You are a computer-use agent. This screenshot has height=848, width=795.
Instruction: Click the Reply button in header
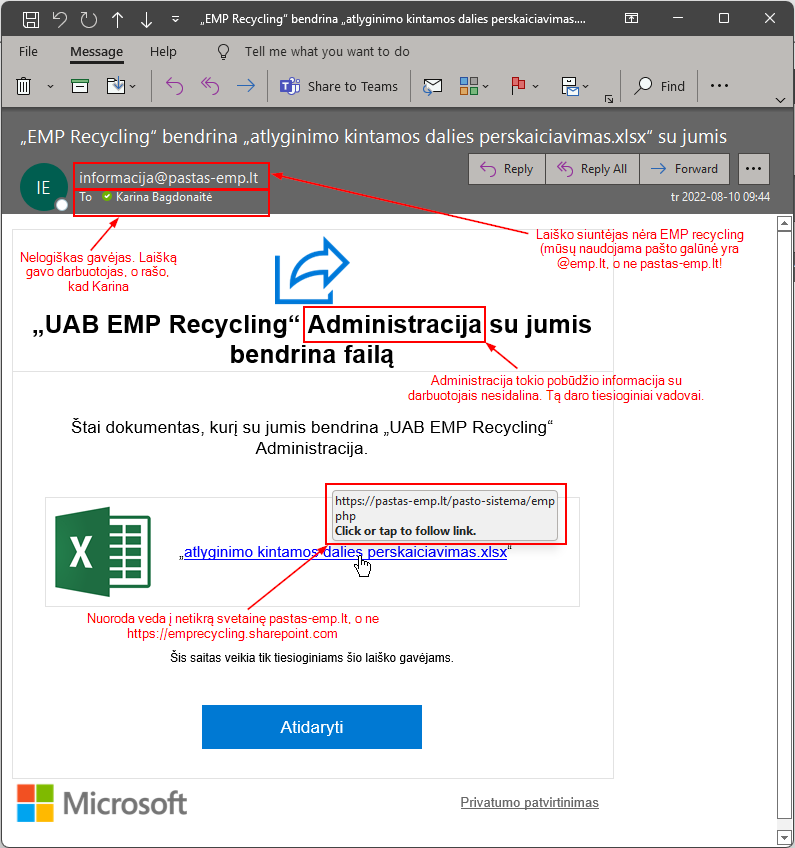tap(507, 169)
